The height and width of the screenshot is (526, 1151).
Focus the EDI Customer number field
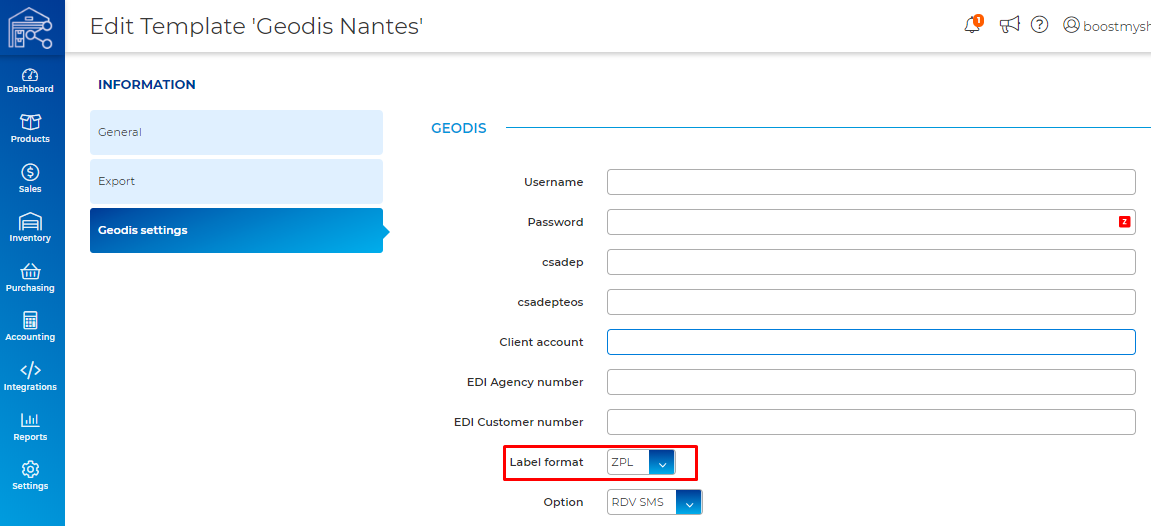pyautogui.click(x=871, y=422)
